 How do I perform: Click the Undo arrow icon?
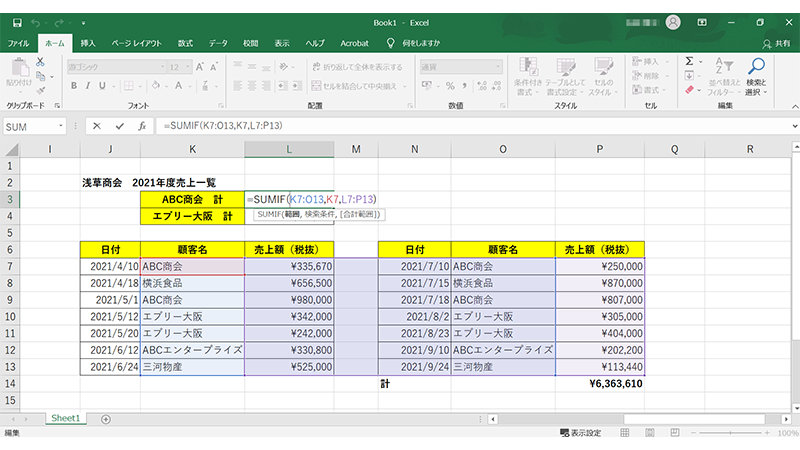pos(36,23)
